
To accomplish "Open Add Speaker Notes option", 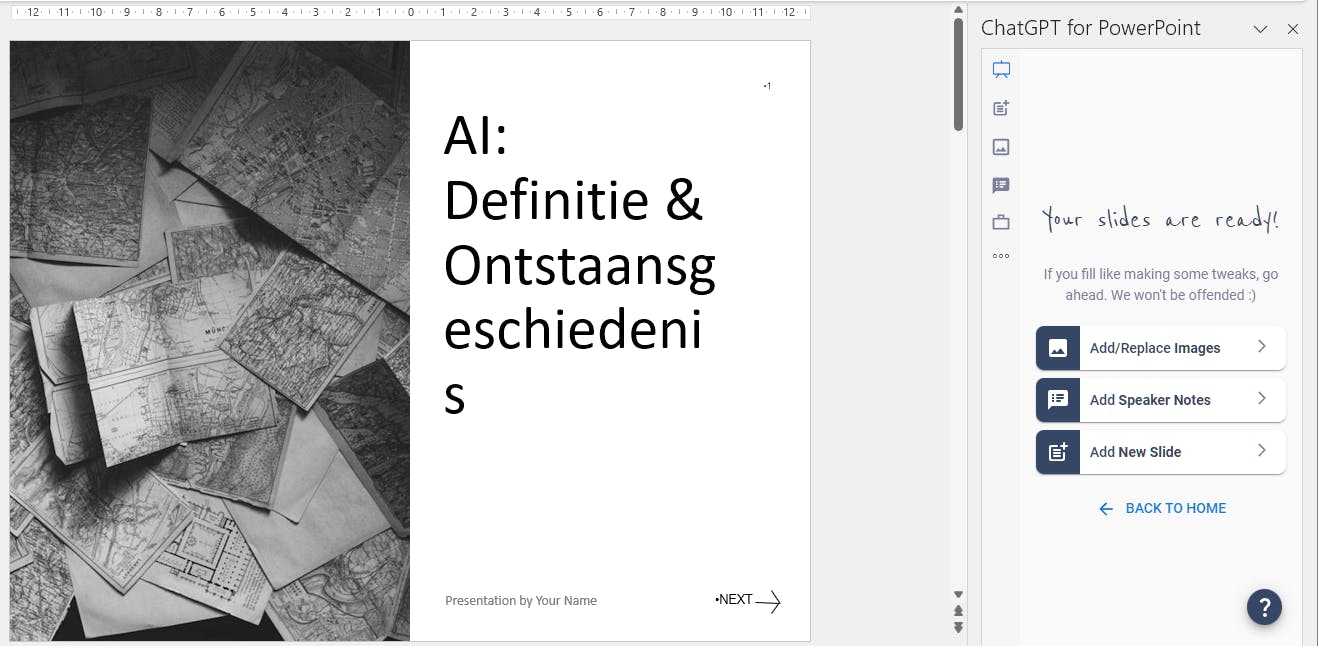I will [x=1160, y=400].
